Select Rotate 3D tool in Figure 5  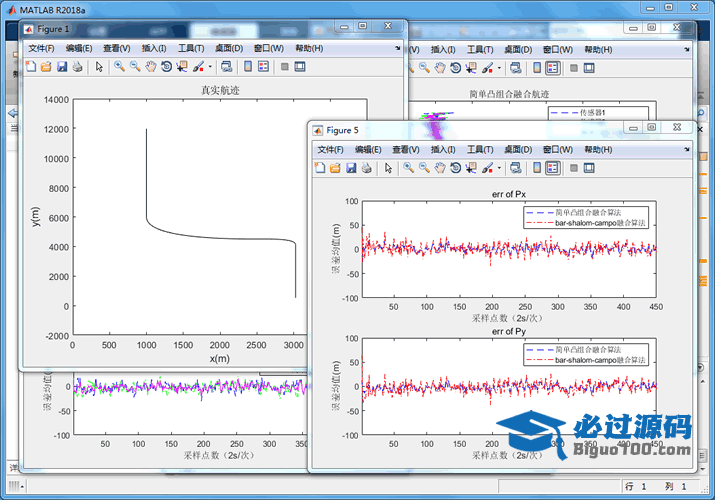[x=456, y=168]
